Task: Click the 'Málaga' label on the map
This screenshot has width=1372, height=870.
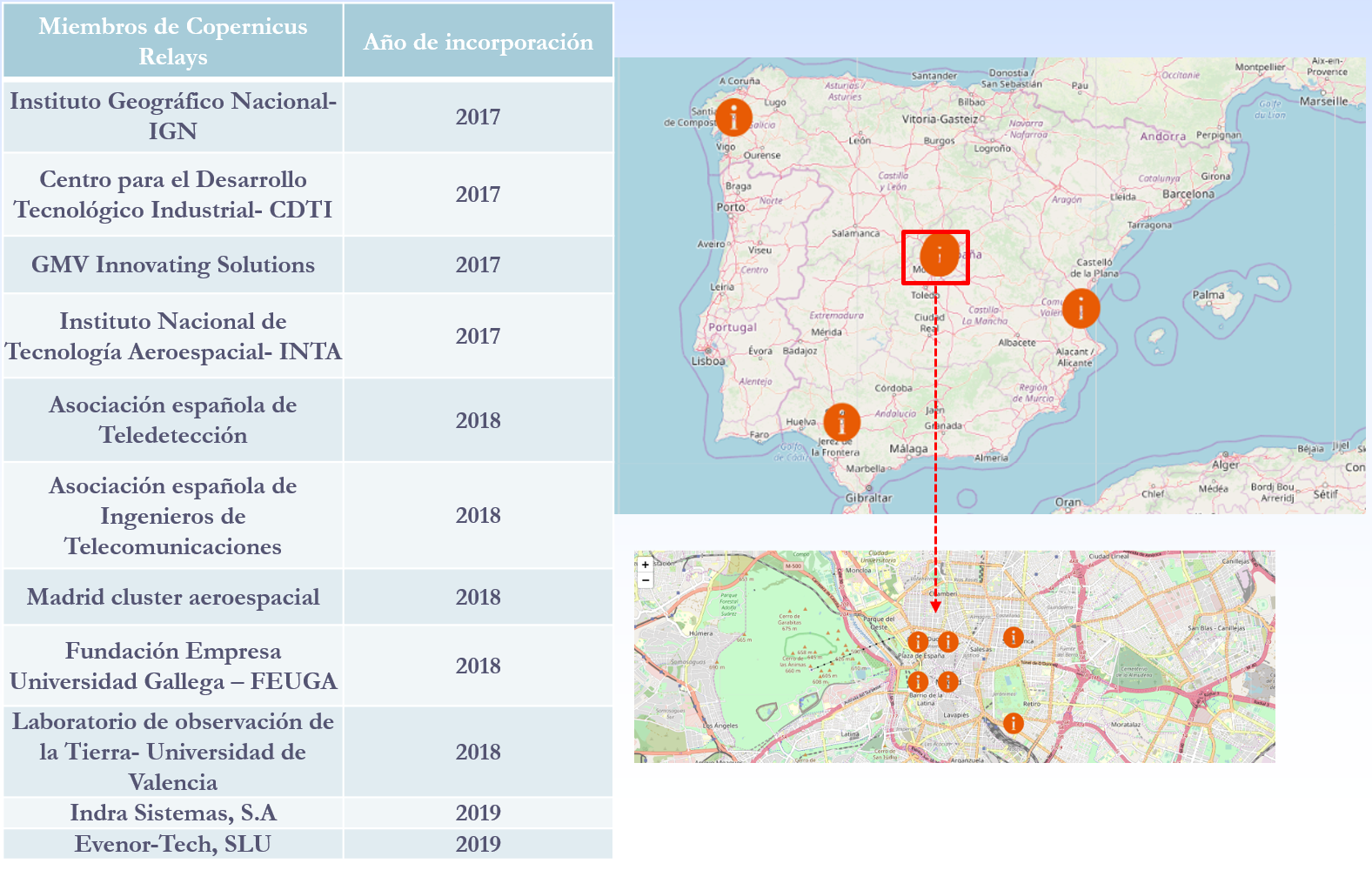Action: tap(908, 449)
